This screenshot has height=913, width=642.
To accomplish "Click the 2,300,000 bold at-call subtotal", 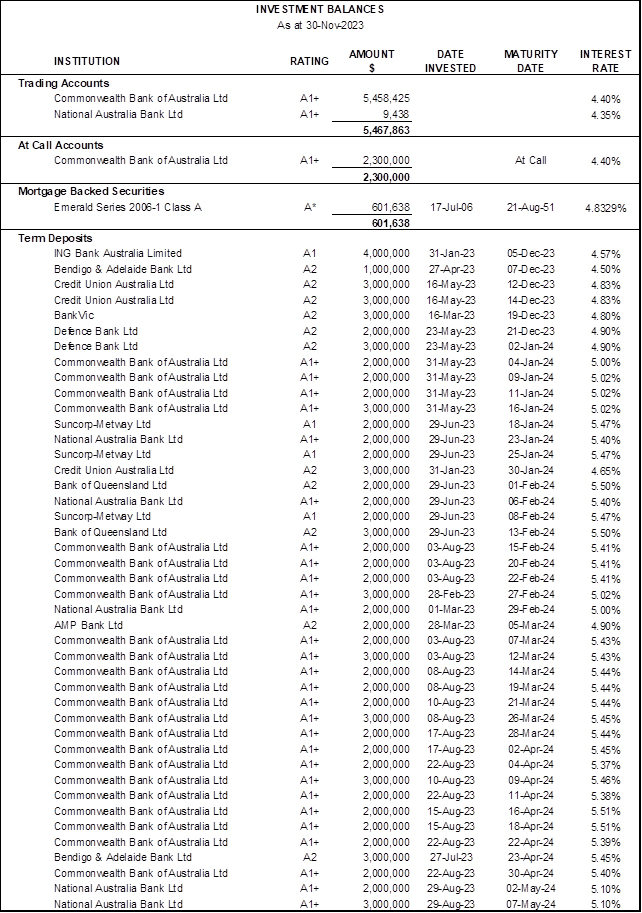I will (386, 176).
